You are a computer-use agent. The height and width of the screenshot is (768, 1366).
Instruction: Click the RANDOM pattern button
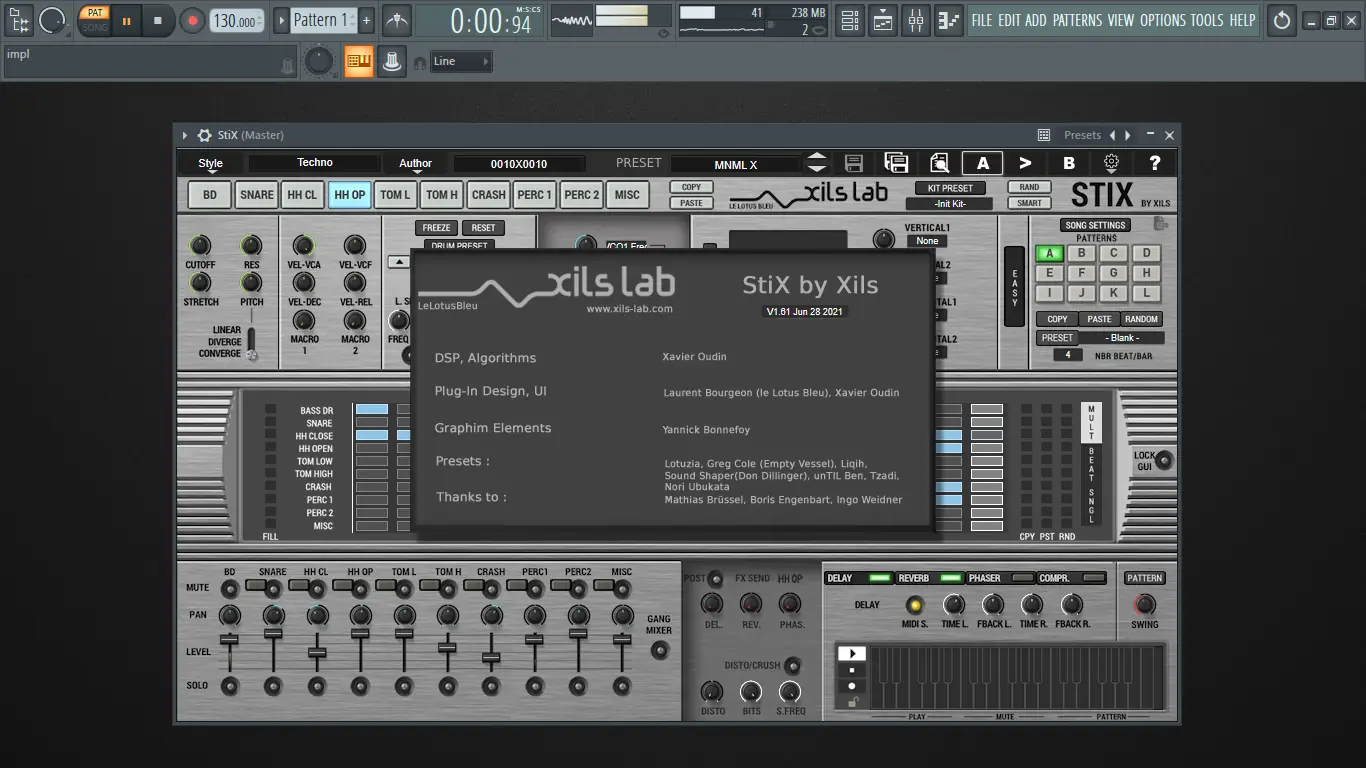point(1141,319)
